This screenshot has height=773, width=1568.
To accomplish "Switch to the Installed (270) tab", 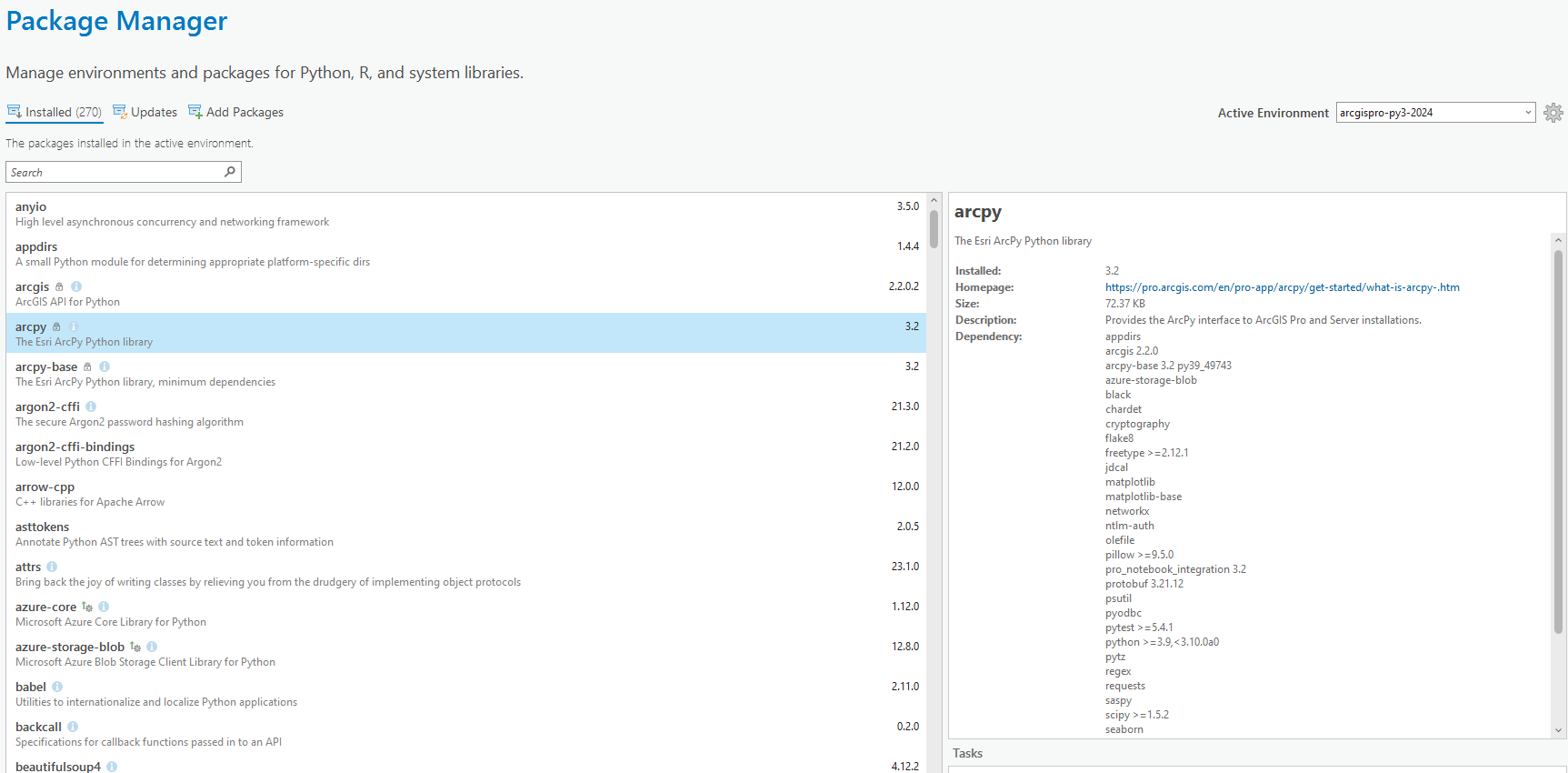I will click(x=55, y=112).
